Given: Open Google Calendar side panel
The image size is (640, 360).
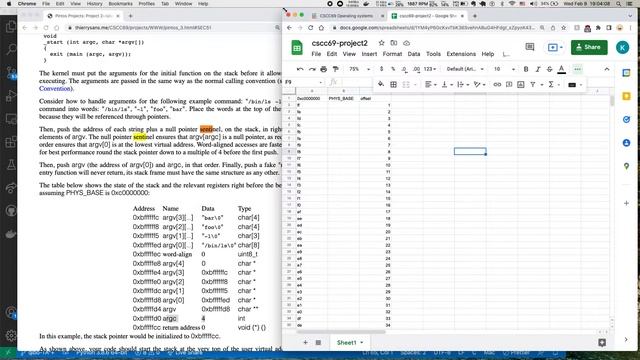Looking at the screenshot, I should (x=627, y=73).
